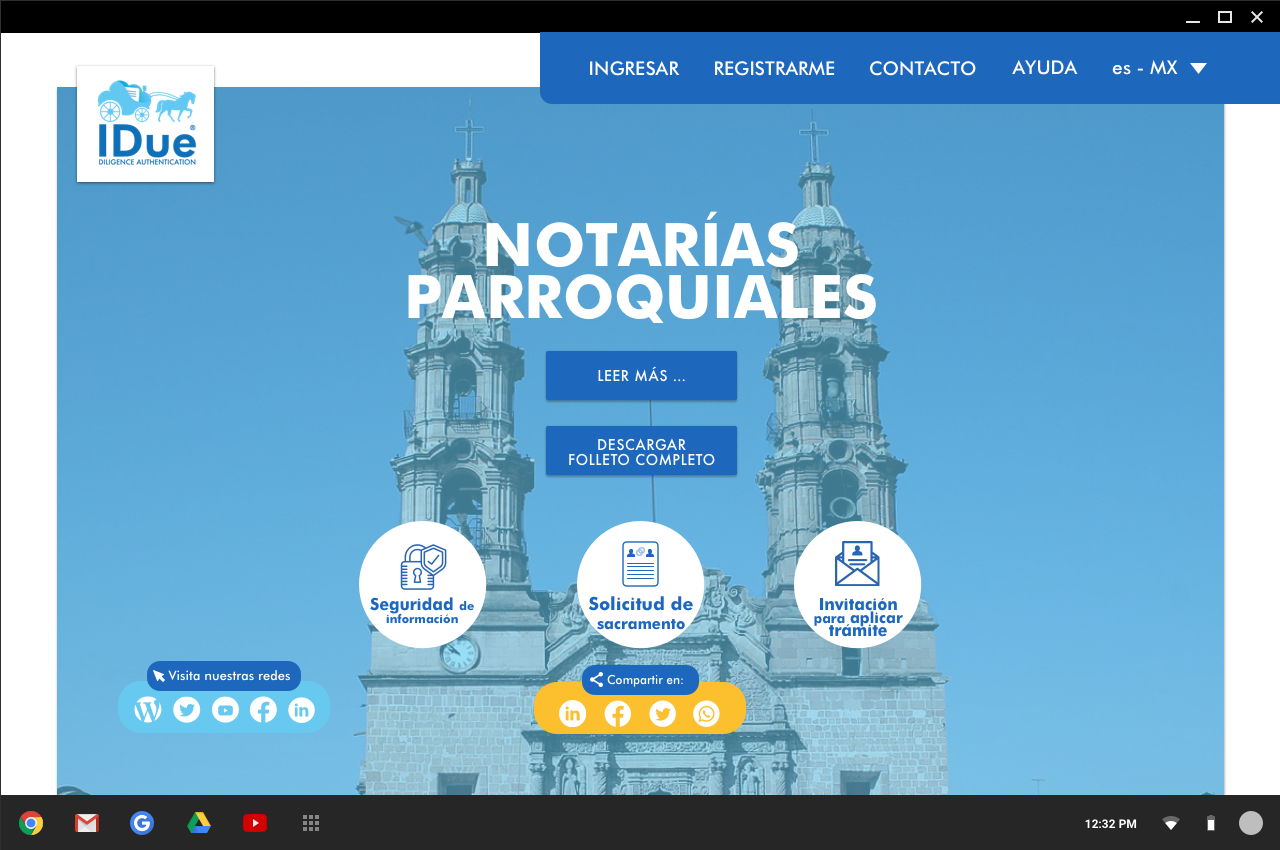Select AYUDA in the navigation bar
Viewport: 1280px width, 850px height.
point(1044,68)
